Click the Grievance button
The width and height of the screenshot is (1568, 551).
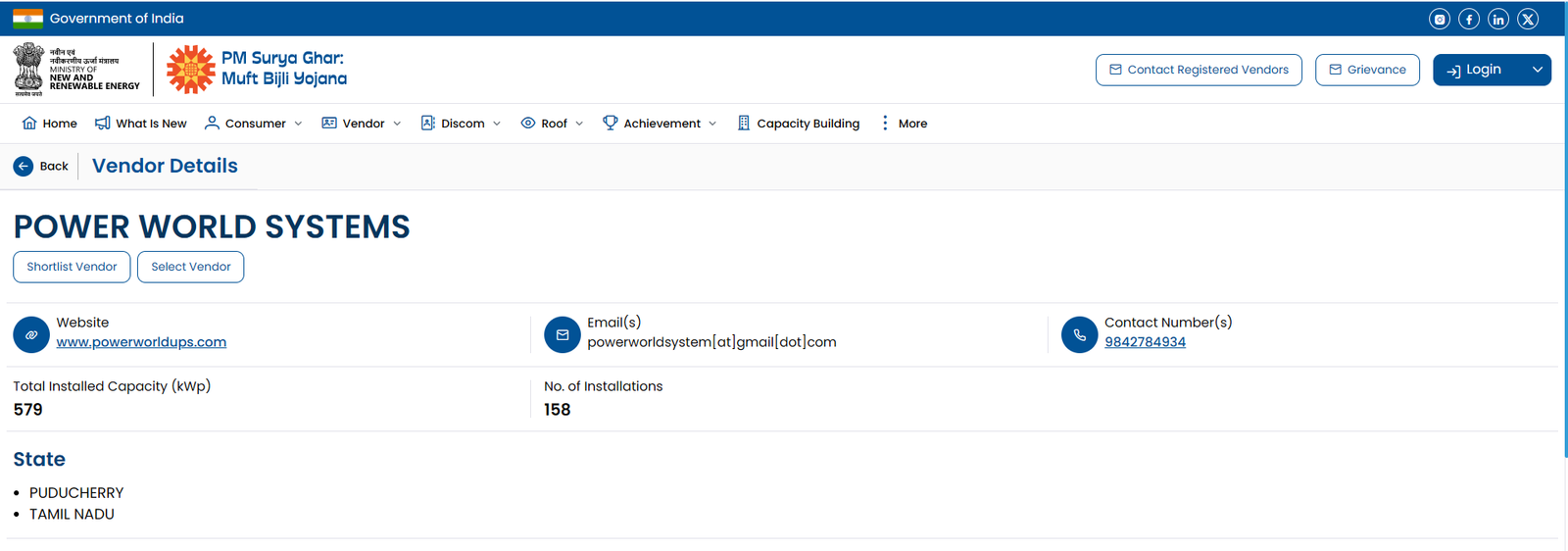(1367, 70)
